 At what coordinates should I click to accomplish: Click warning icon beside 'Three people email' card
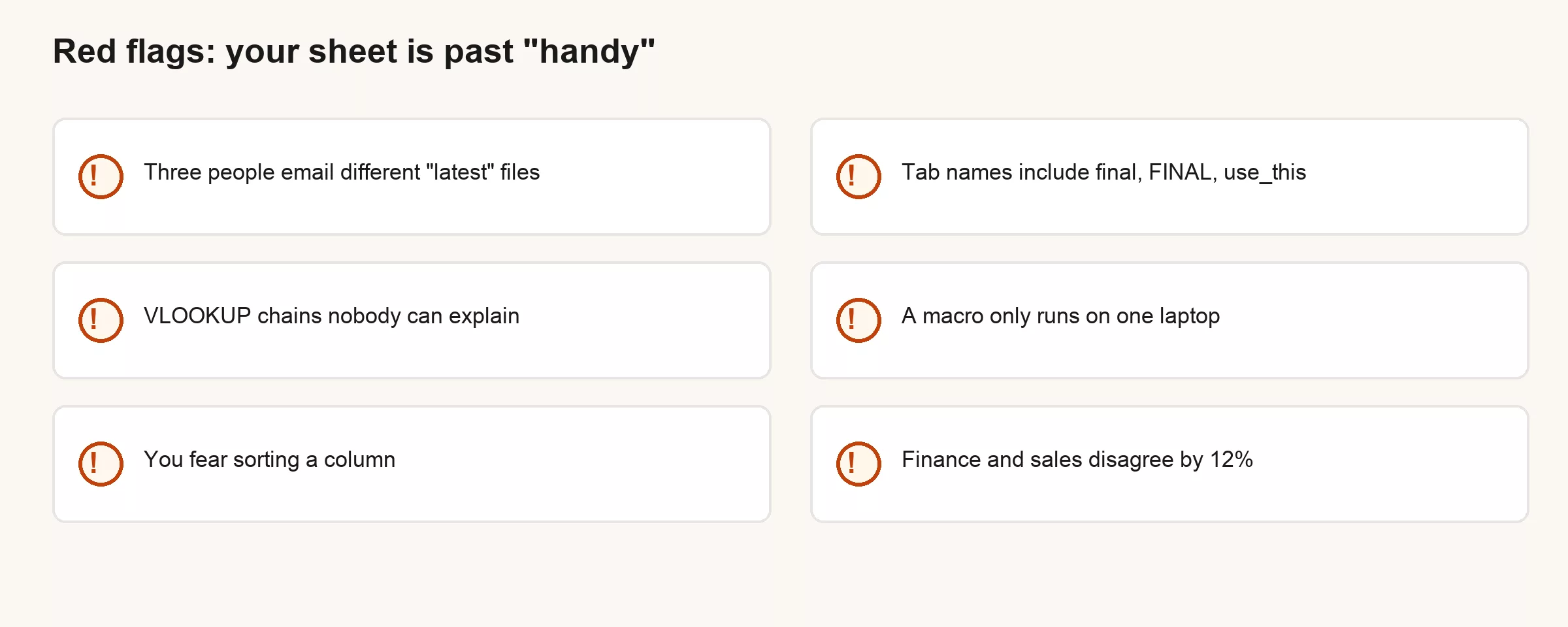[x=101, y=176]
